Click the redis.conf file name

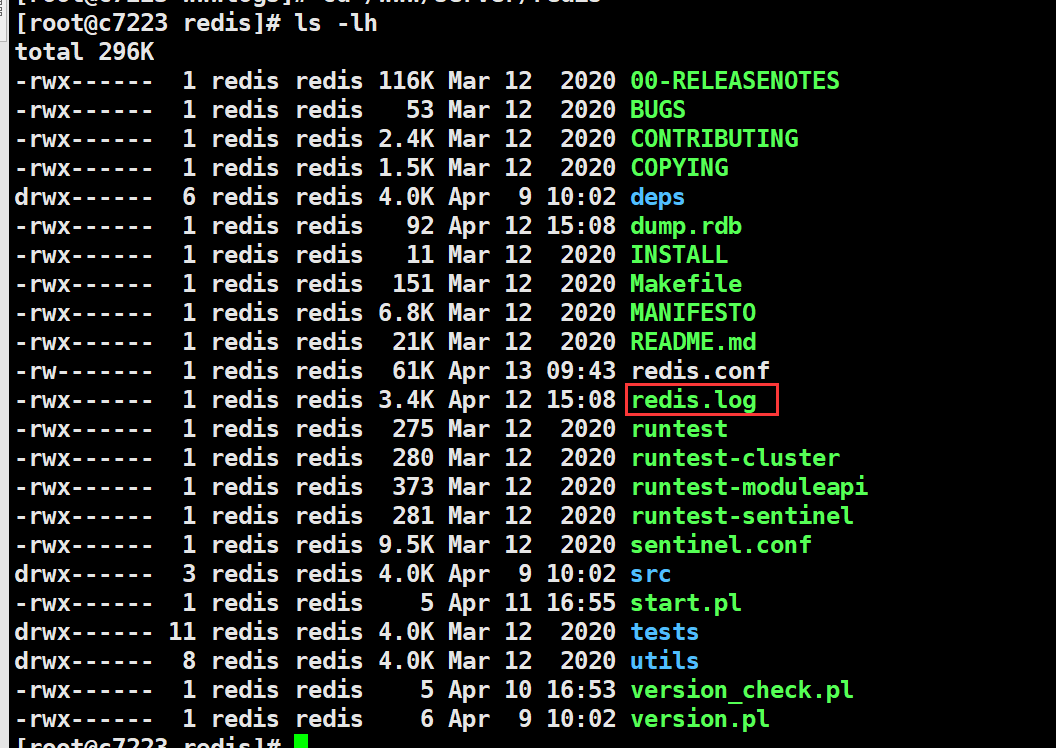pyautogui.click(x=700, y=370)
